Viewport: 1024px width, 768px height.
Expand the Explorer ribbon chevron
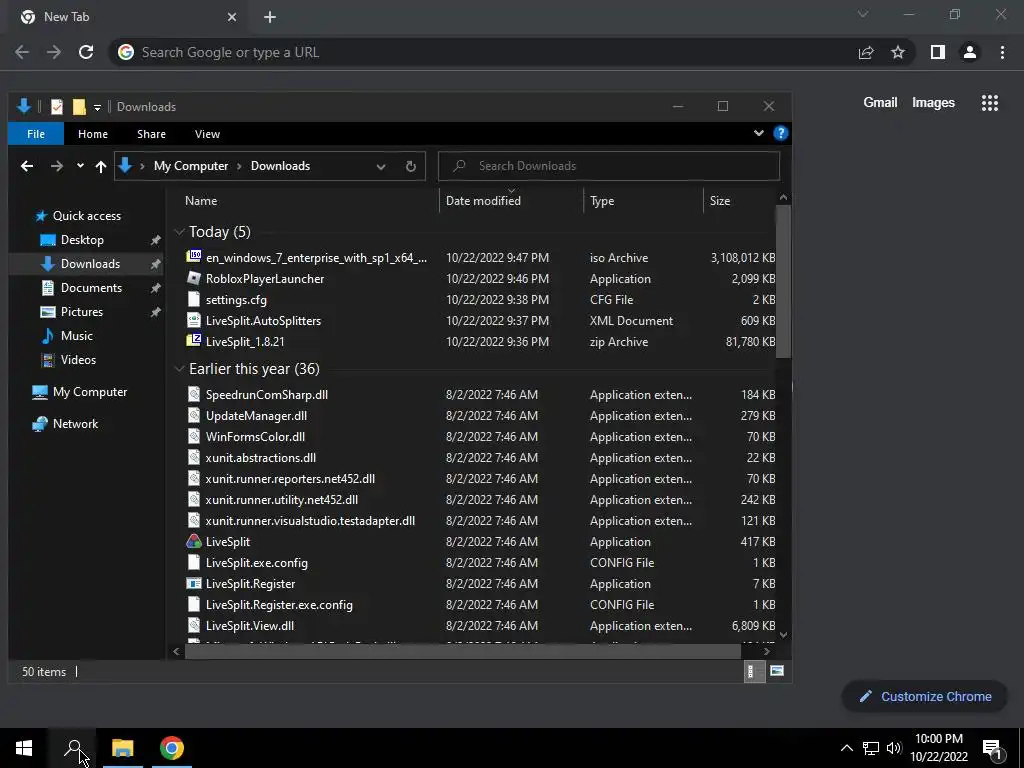click(758, 133)
